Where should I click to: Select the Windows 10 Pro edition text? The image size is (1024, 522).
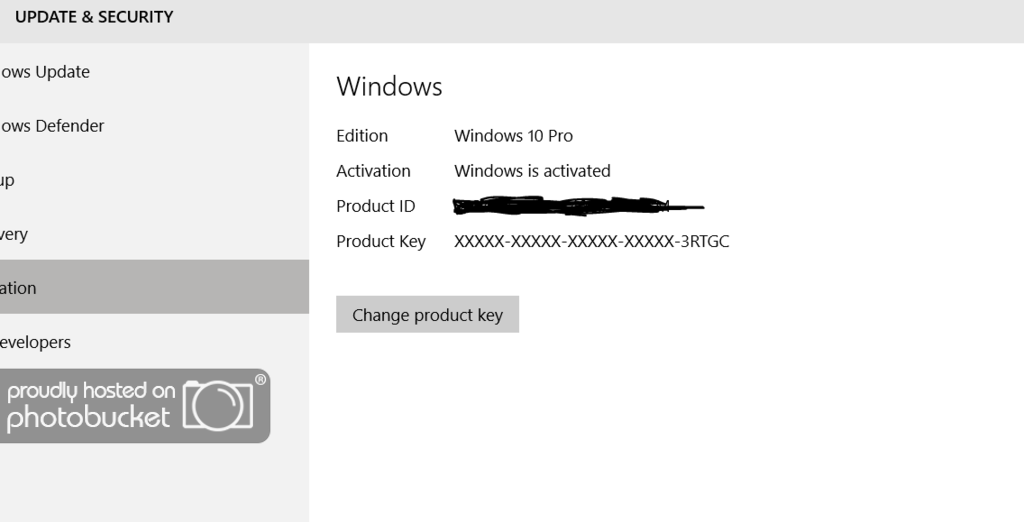[513, 136]
